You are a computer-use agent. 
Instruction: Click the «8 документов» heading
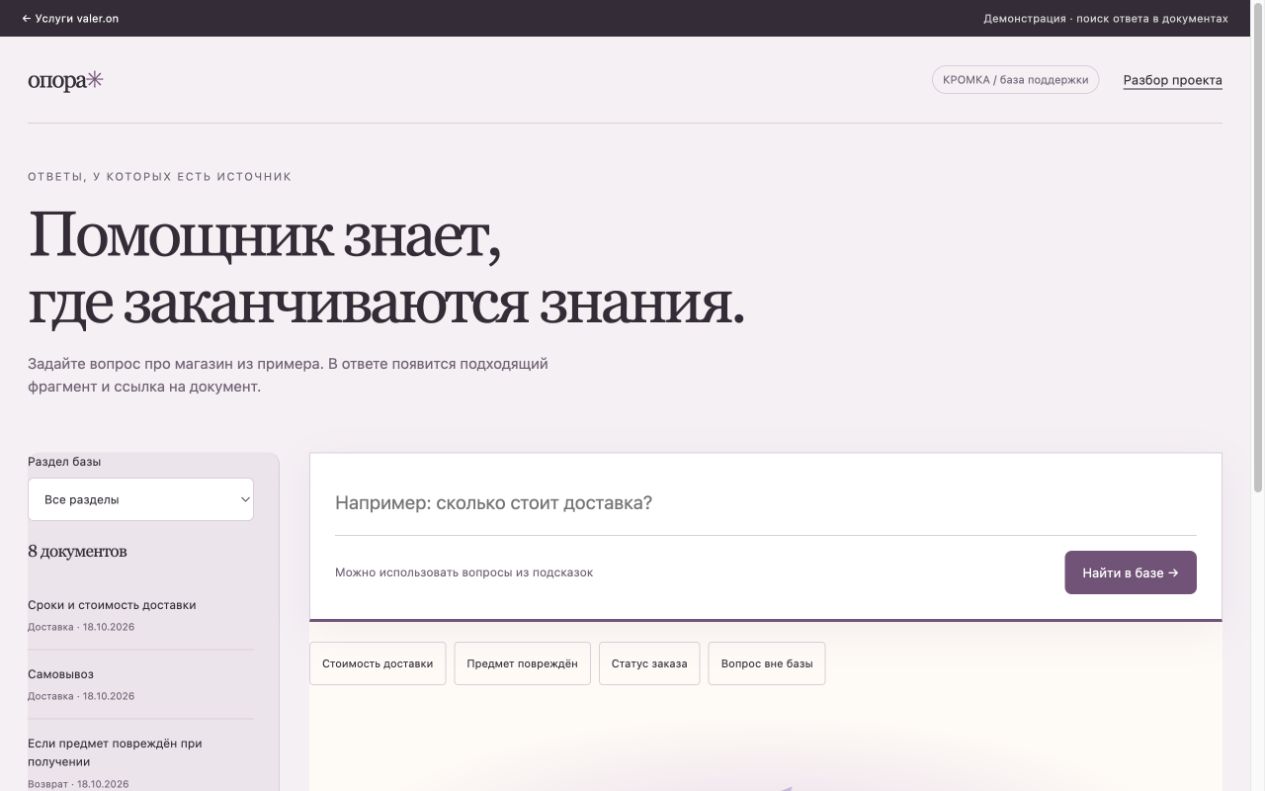(x=78, y=552)
